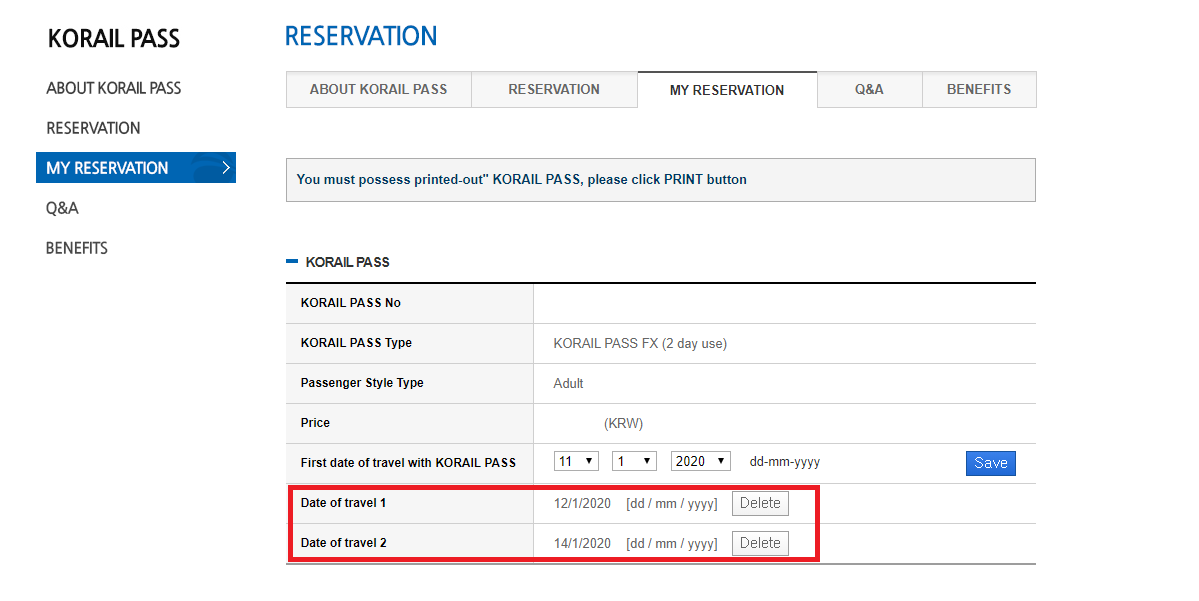Click the arrow on sidebar MY RESERVATION item
Screen dimensions: 1199x601
coord(226,168)
